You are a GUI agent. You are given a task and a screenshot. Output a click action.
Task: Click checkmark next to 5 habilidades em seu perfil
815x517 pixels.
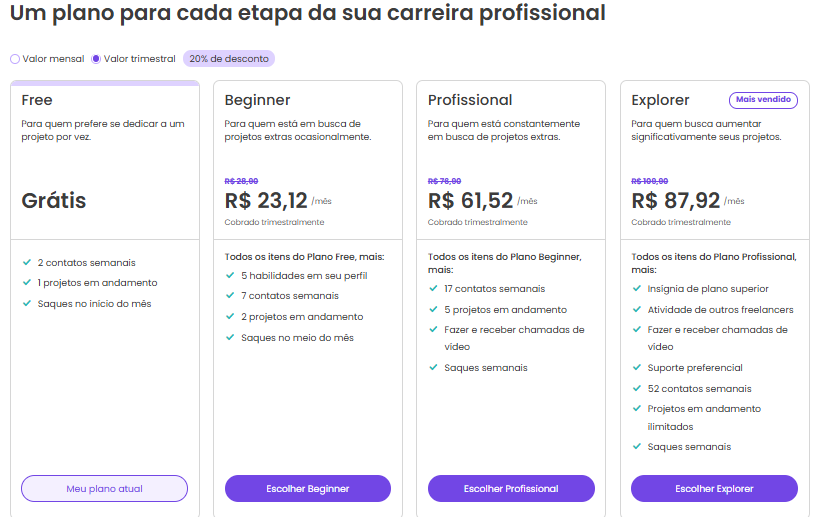tap(230, 275)
